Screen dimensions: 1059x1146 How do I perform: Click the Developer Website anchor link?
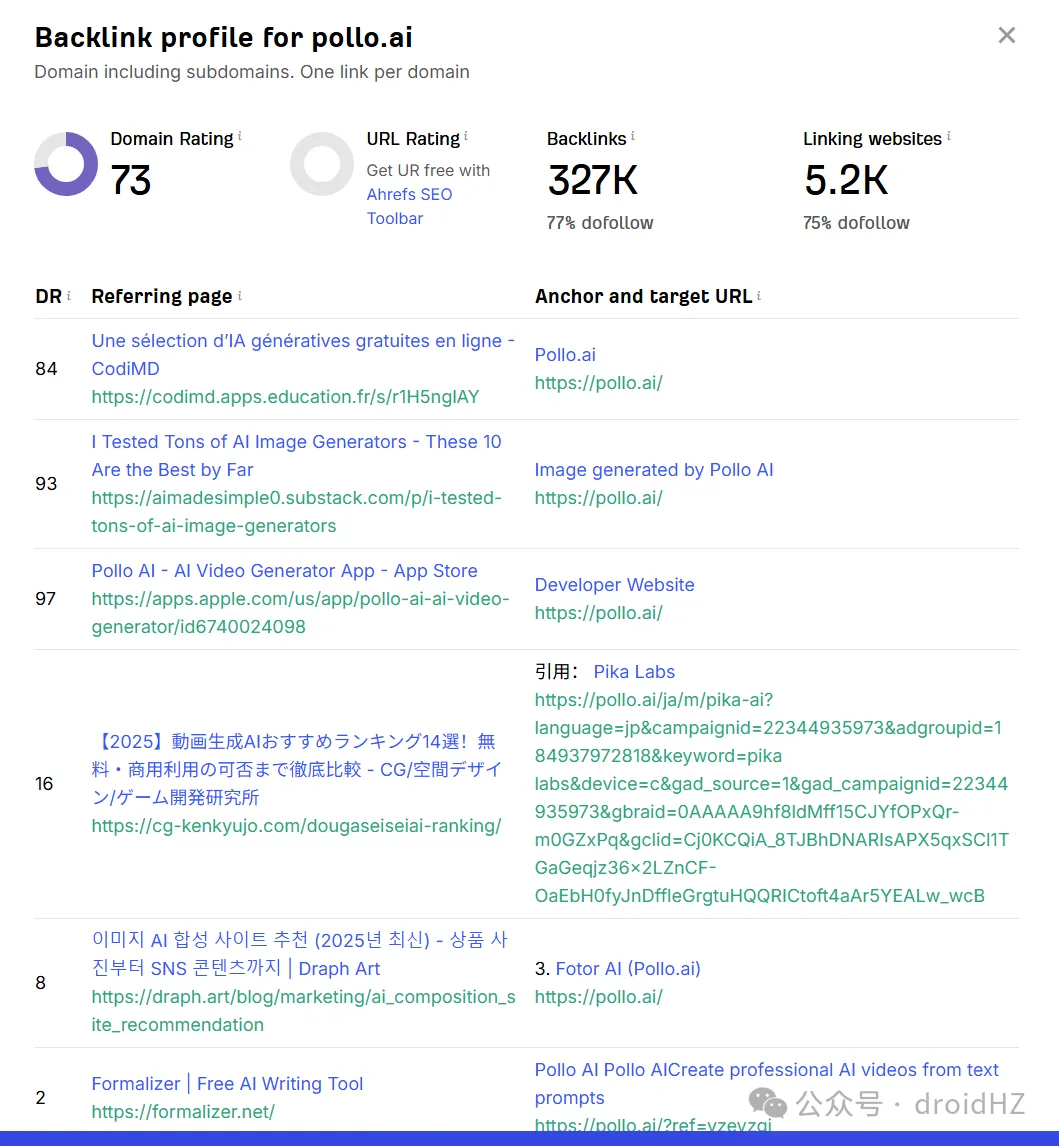pos(614,585)
